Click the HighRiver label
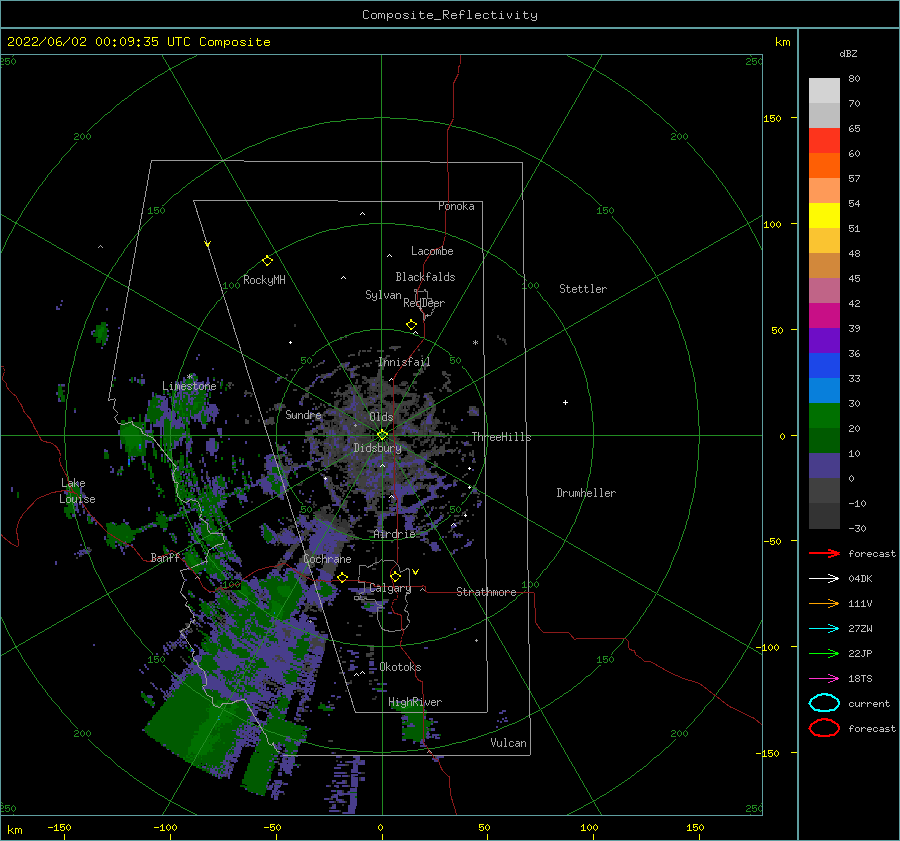The width and height of the screenshot is (900, 841). point(415,702)
